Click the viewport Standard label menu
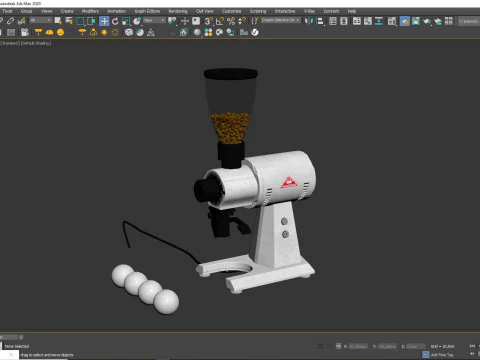 pos(10,43)
